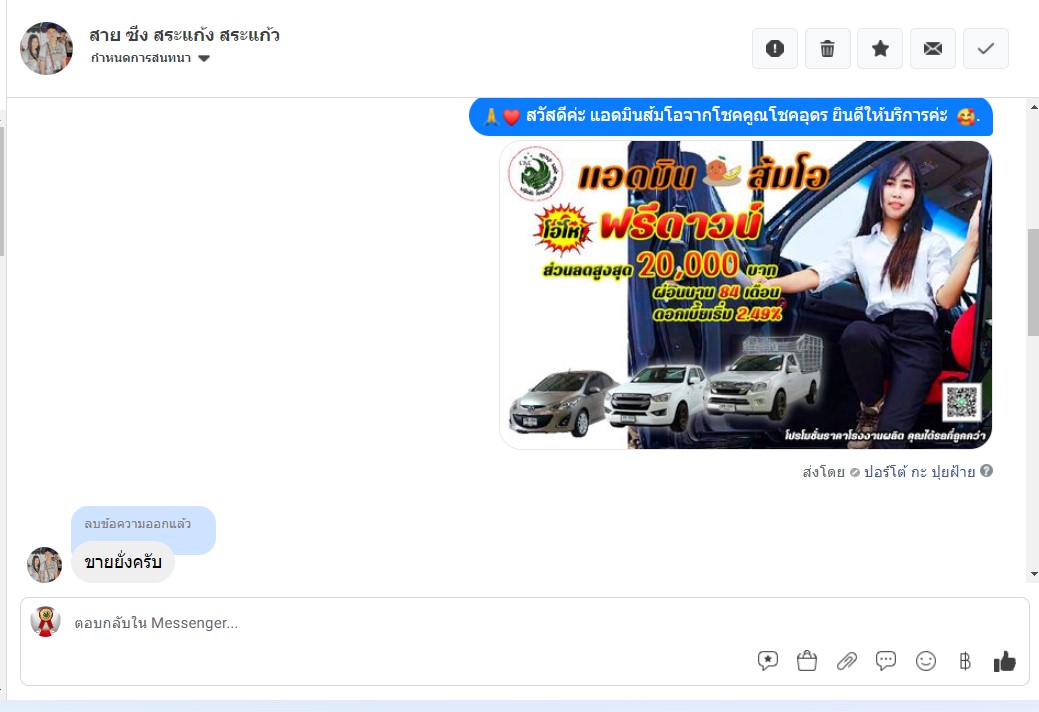The height and width of the screenshot is (712, 1039).
Task: Open the shopping bag products icon
Action: click(x=806, y=660)
